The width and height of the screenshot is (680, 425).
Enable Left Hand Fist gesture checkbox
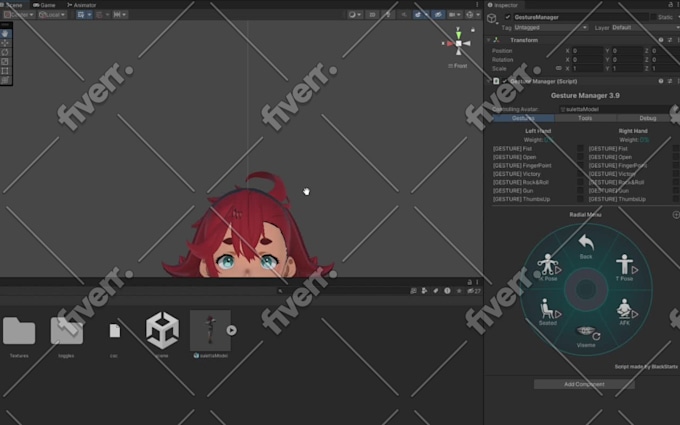pyautogui.click(x=580, y=148)
